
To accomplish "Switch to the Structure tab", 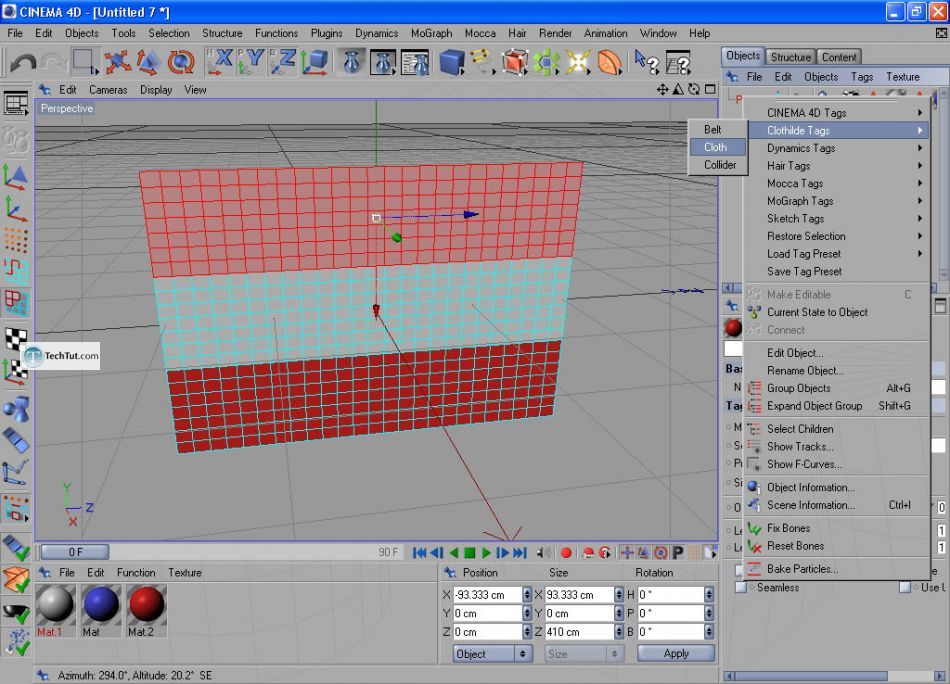I will 791,57.
